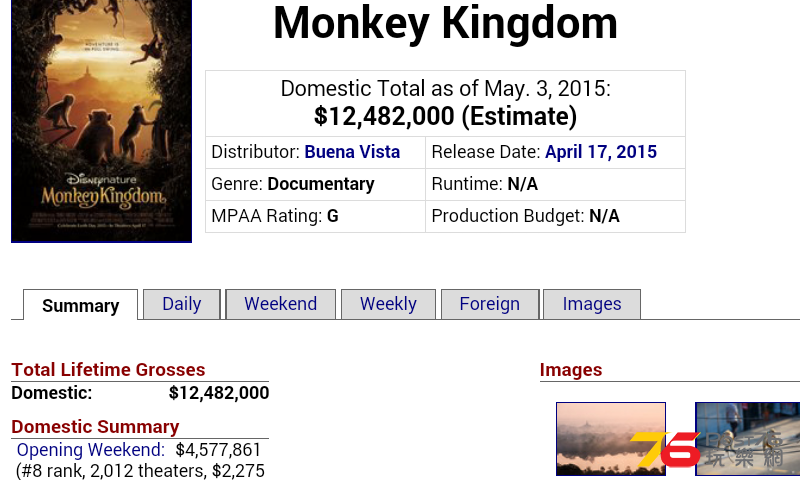
Task: Click the Genre Documentary table cell
Action: click(315, 184)
